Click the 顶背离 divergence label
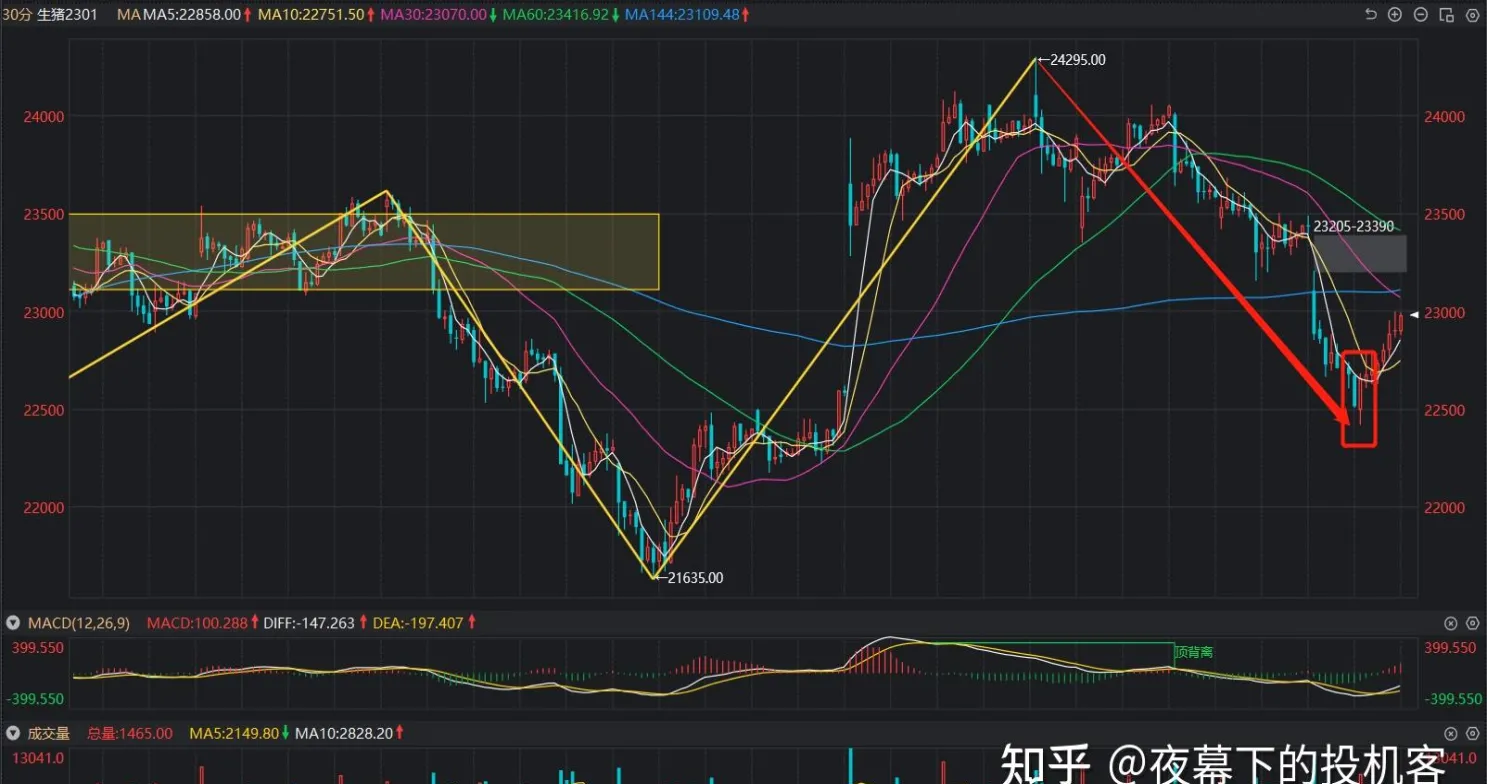 [1194, 652]
